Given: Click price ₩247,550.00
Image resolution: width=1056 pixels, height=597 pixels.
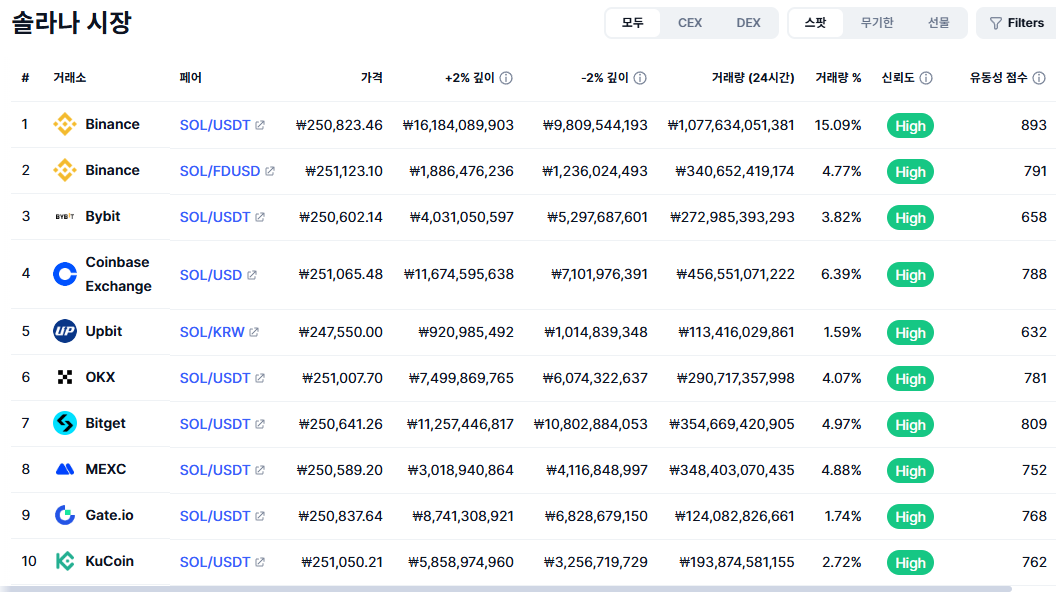Looking at the screenshot, I should [x=341, y=332].
